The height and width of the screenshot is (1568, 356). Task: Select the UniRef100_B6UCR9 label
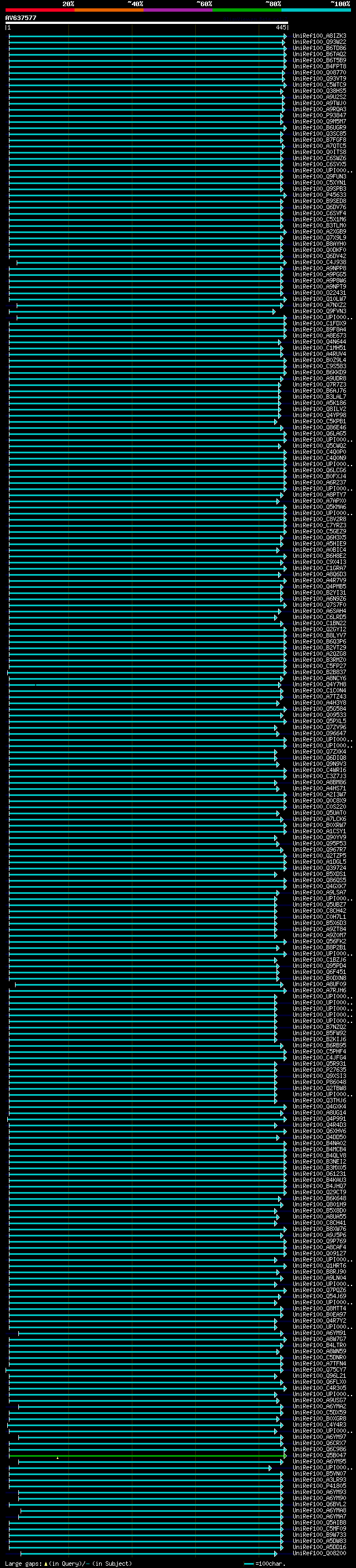[319, 128]
